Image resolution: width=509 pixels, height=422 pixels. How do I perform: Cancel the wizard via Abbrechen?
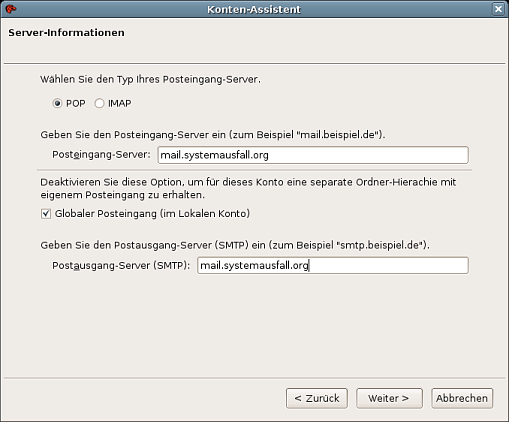(x=462, y=398)
